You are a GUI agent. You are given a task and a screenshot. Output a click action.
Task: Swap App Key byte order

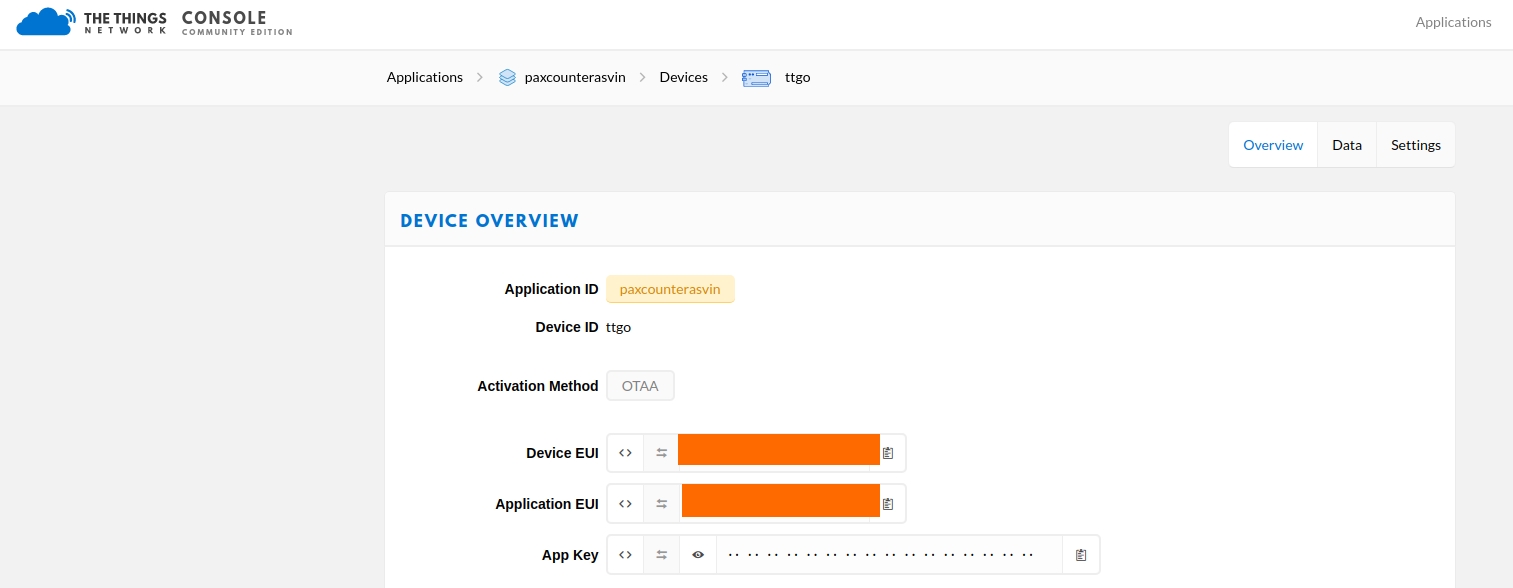[x=661, y=555]
